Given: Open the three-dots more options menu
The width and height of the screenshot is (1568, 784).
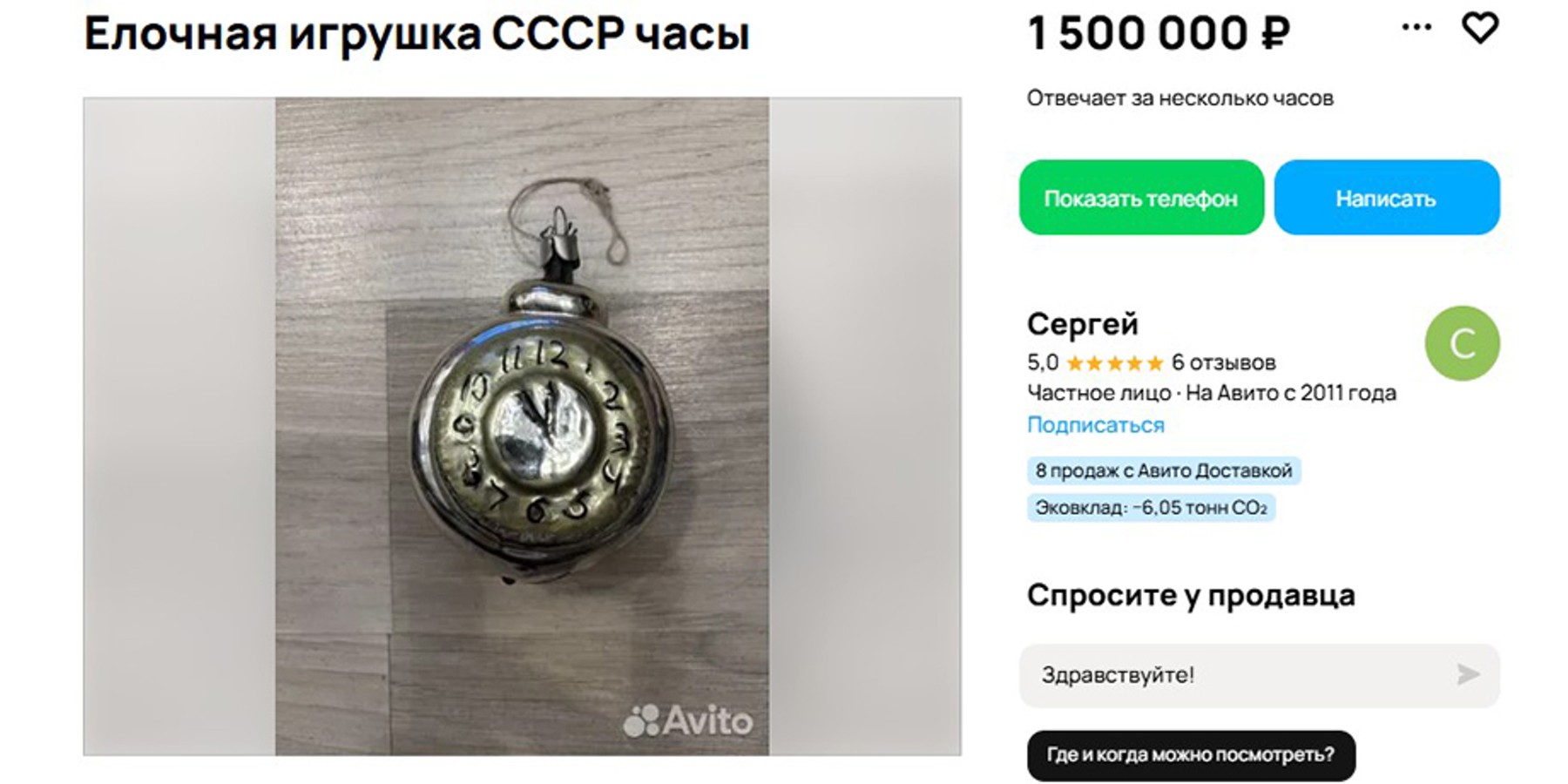Looking at the screenshot, I should point(1416,28).
